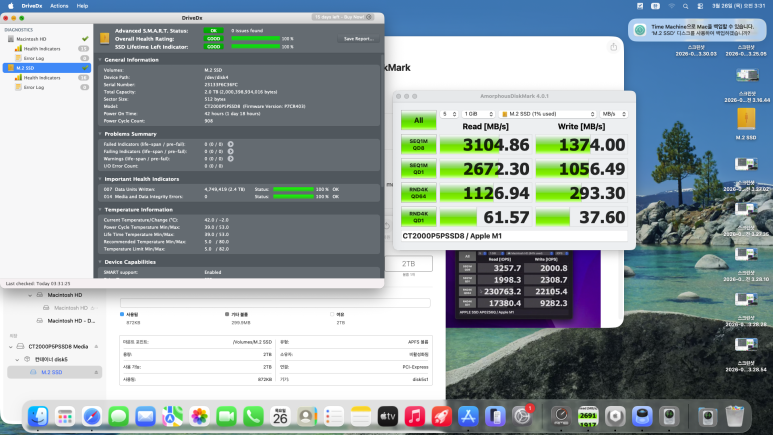
Task: Click the Wi-Fi status icon
Action: 671,6
